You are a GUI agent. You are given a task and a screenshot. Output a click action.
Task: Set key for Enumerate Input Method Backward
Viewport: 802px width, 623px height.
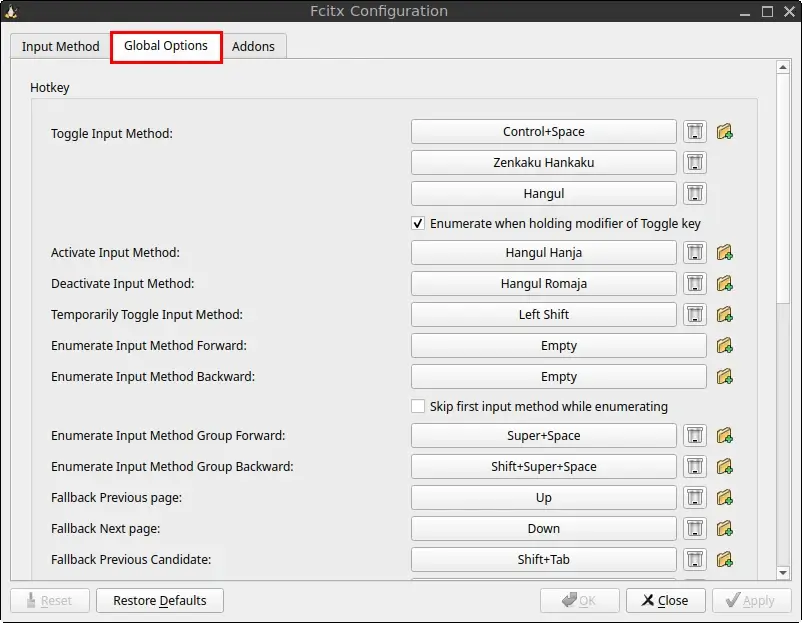[559, 377]
